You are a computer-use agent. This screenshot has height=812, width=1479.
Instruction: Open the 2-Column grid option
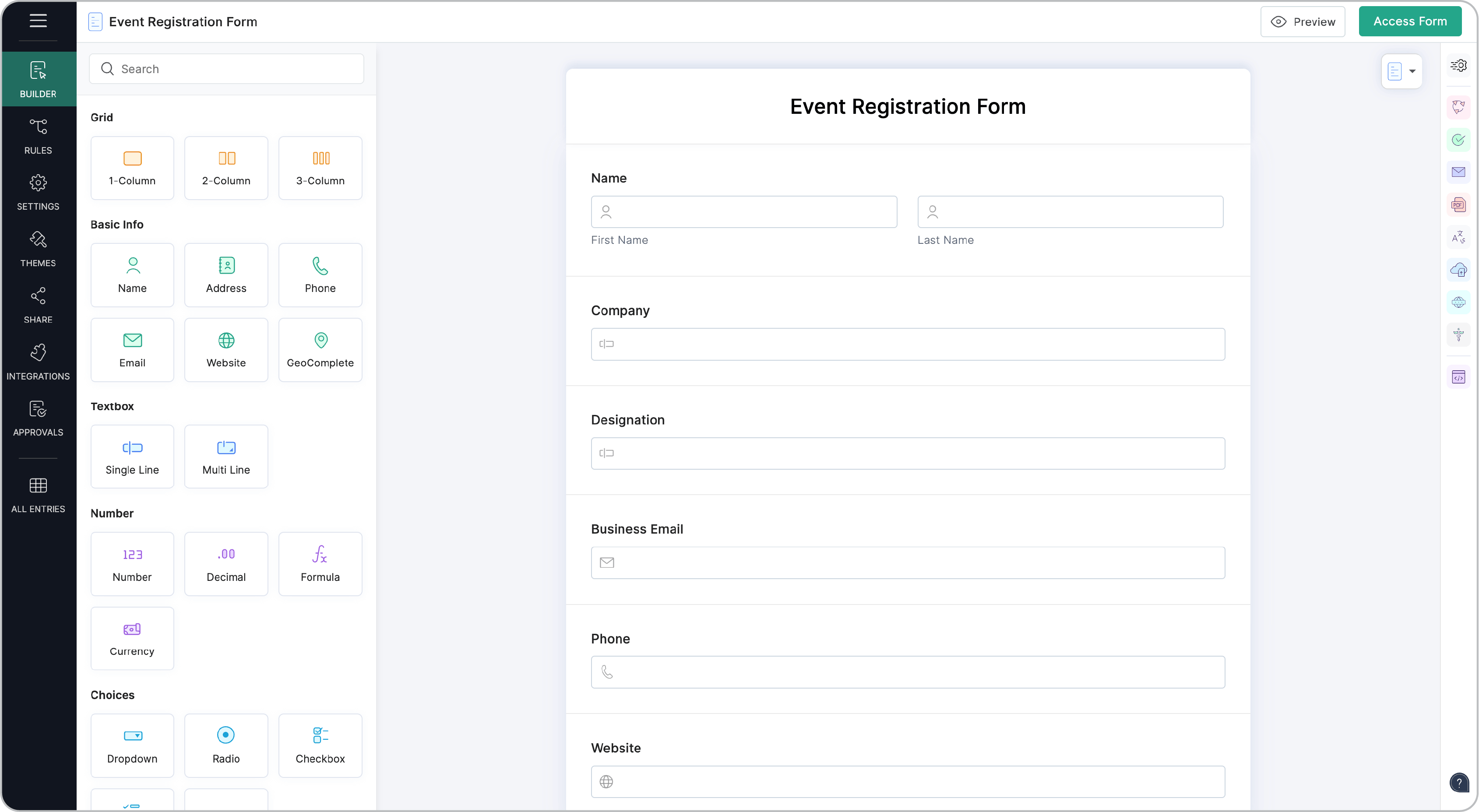(226, 168)
